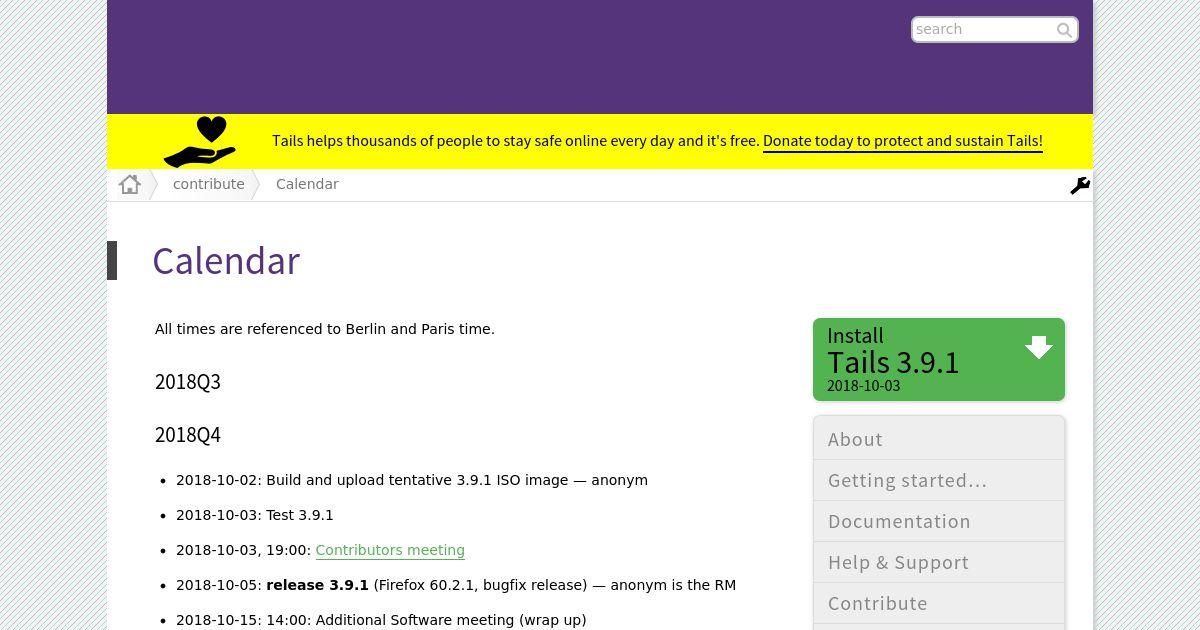Follow the Donate today to protect Tails link
This screenshot has height=630, width=1200.
(903, 141)
